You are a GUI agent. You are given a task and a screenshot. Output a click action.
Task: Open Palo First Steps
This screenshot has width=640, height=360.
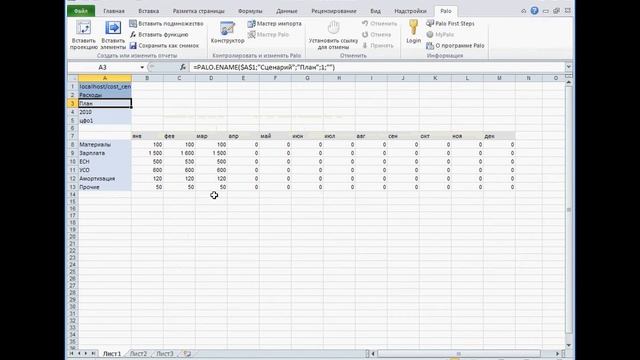coord(450,24)
